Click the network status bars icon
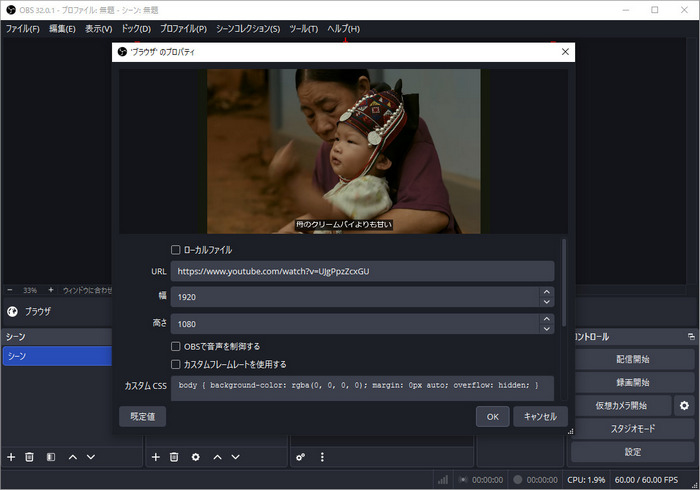700x490 pixels. point(443,480)
